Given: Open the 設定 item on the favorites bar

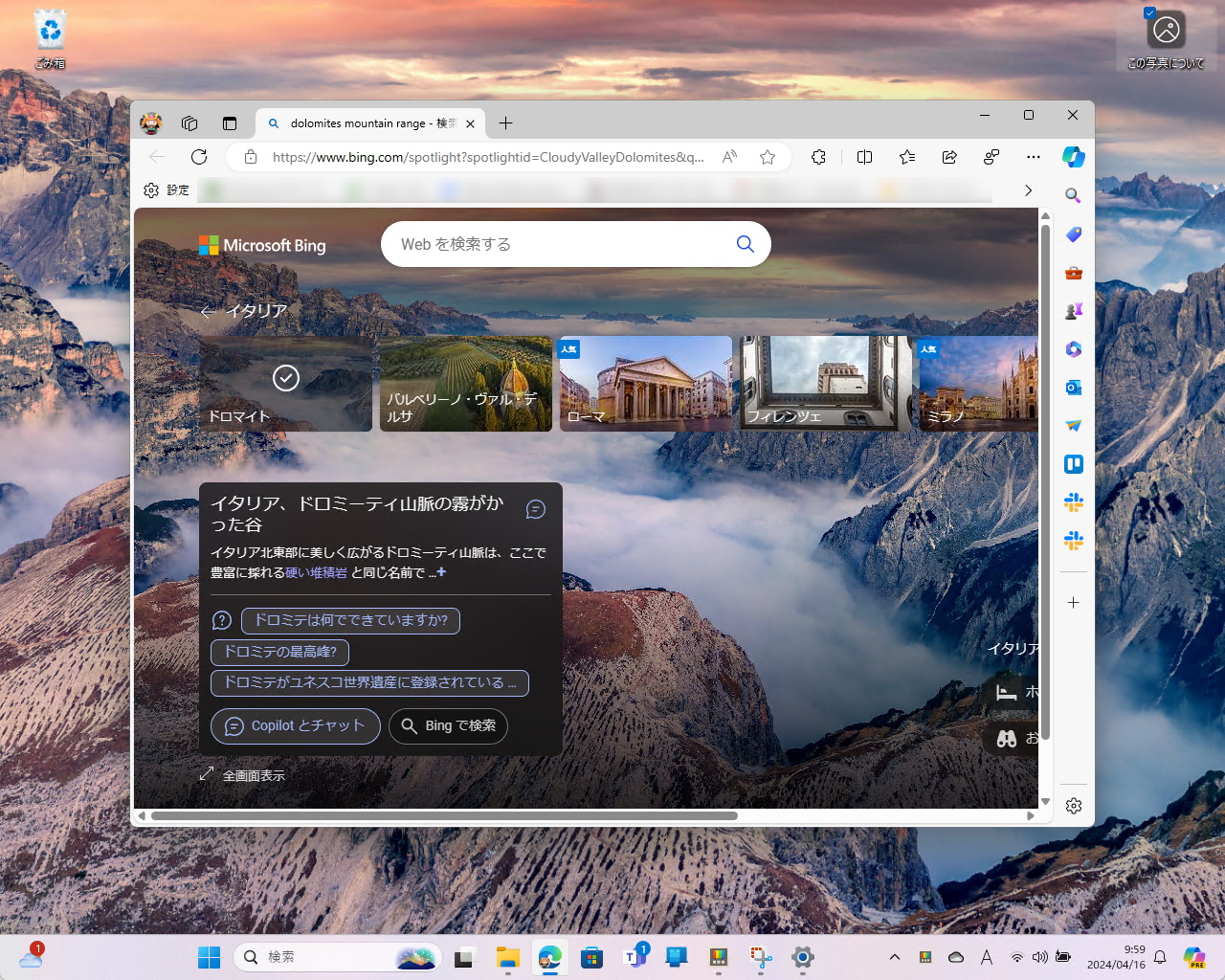Looking at the screenshot, I should click(x=166, y=189).
